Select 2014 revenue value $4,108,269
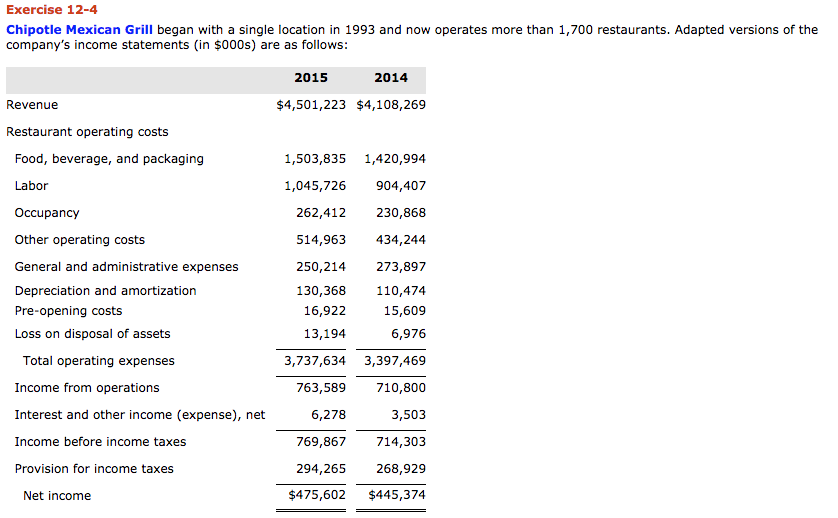Image resolution: width=838 pixels, height=518 pixels. (x=391, y=105)
